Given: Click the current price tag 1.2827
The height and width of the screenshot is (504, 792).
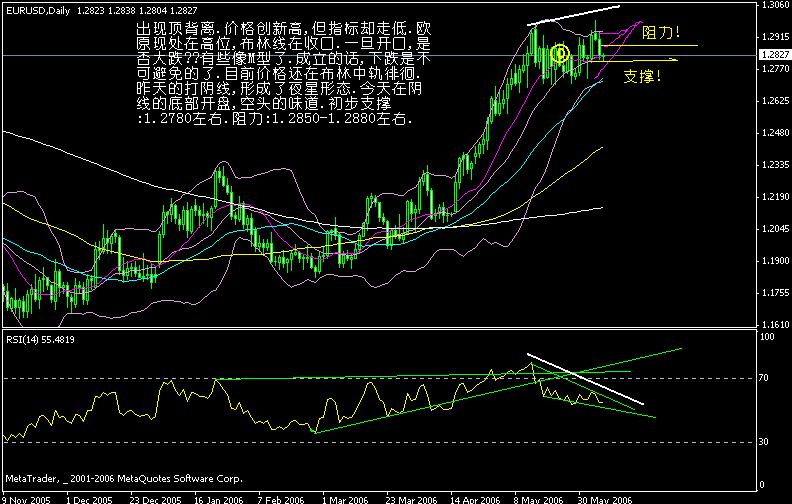Looking at the screenshot, I should point(775,55).
